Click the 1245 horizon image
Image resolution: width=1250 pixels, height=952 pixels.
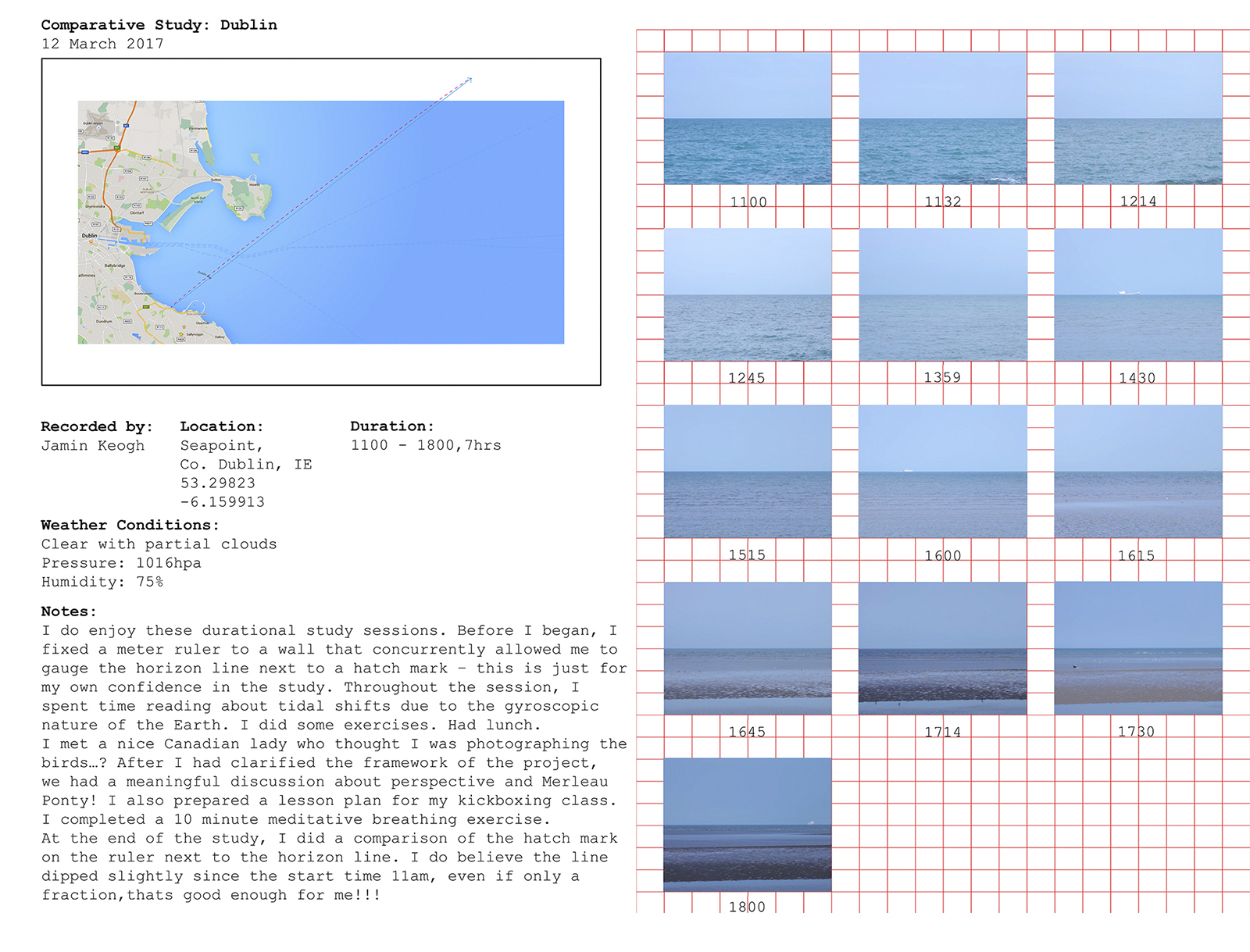tap(748, 294)
